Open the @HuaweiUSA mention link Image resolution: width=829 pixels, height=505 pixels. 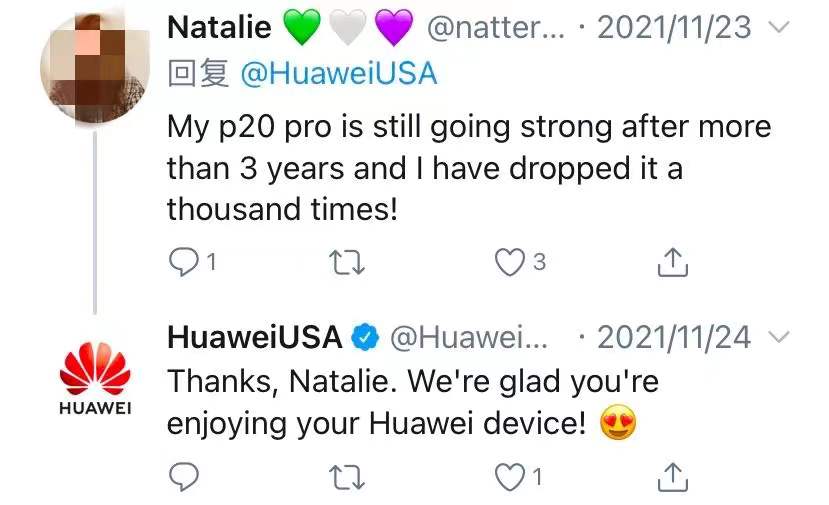(x=339, y=74)
